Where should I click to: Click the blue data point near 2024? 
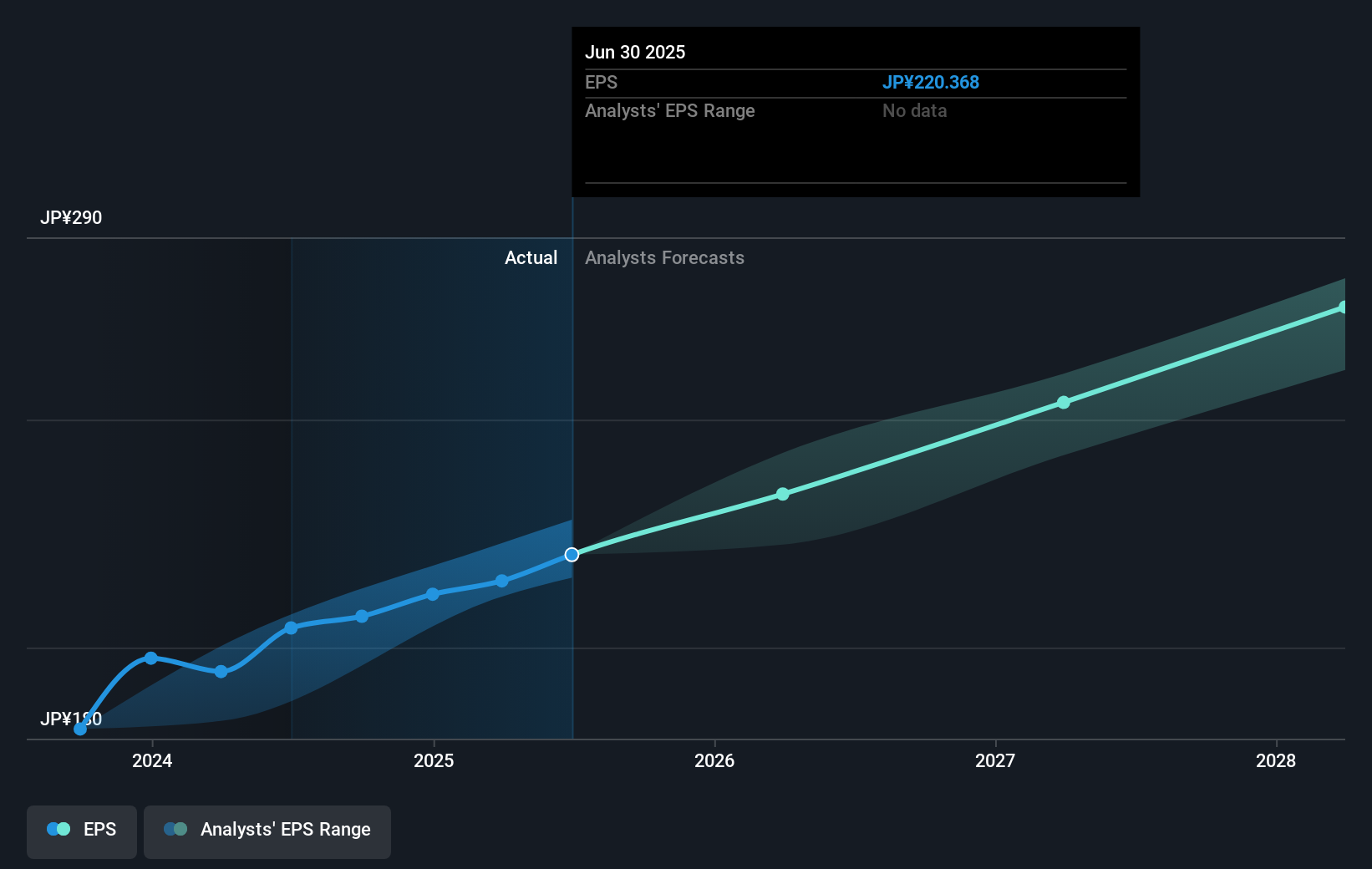click(x=150, y=658)
